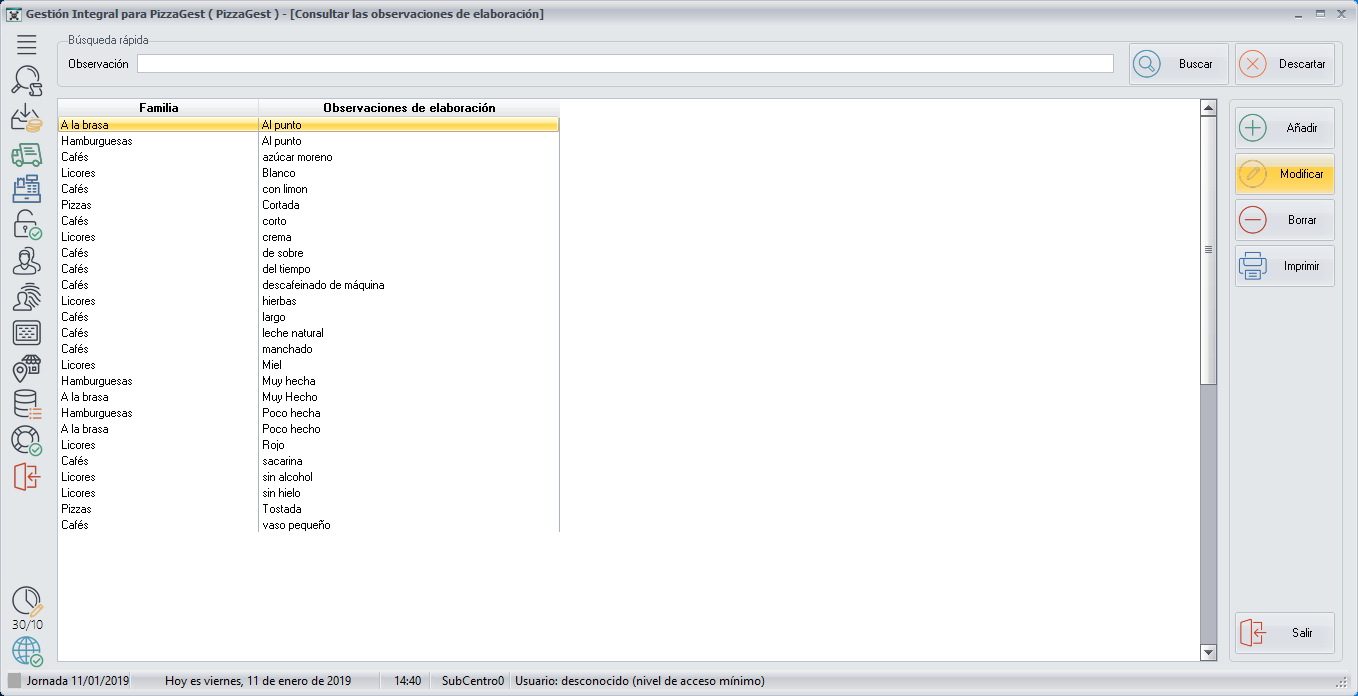The width and height of the screenshot is (1358, 696).
Task: Sort by the Familia column header
Action: coord(159,108)
